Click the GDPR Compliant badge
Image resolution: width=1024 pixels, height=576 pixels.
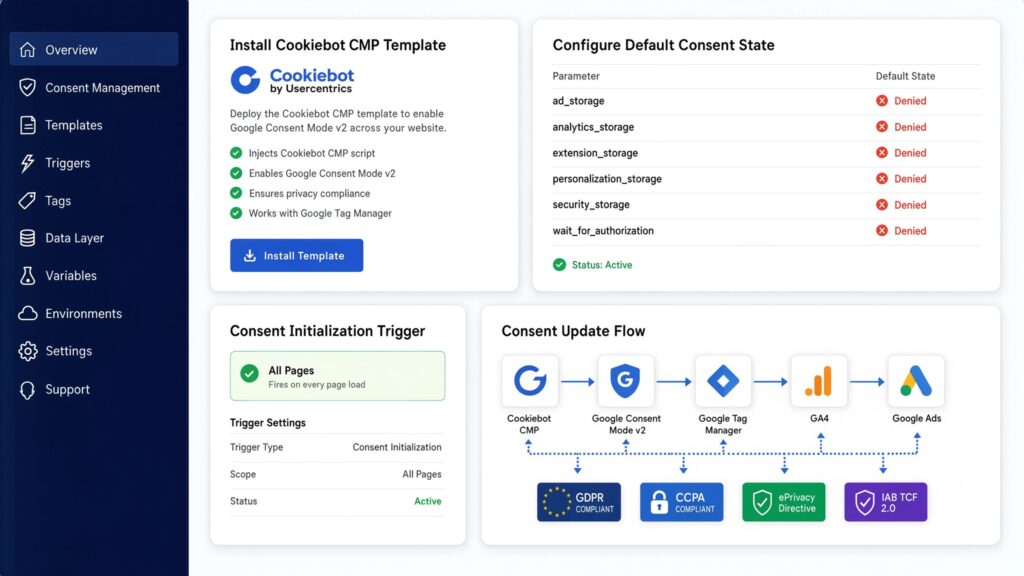579,502
